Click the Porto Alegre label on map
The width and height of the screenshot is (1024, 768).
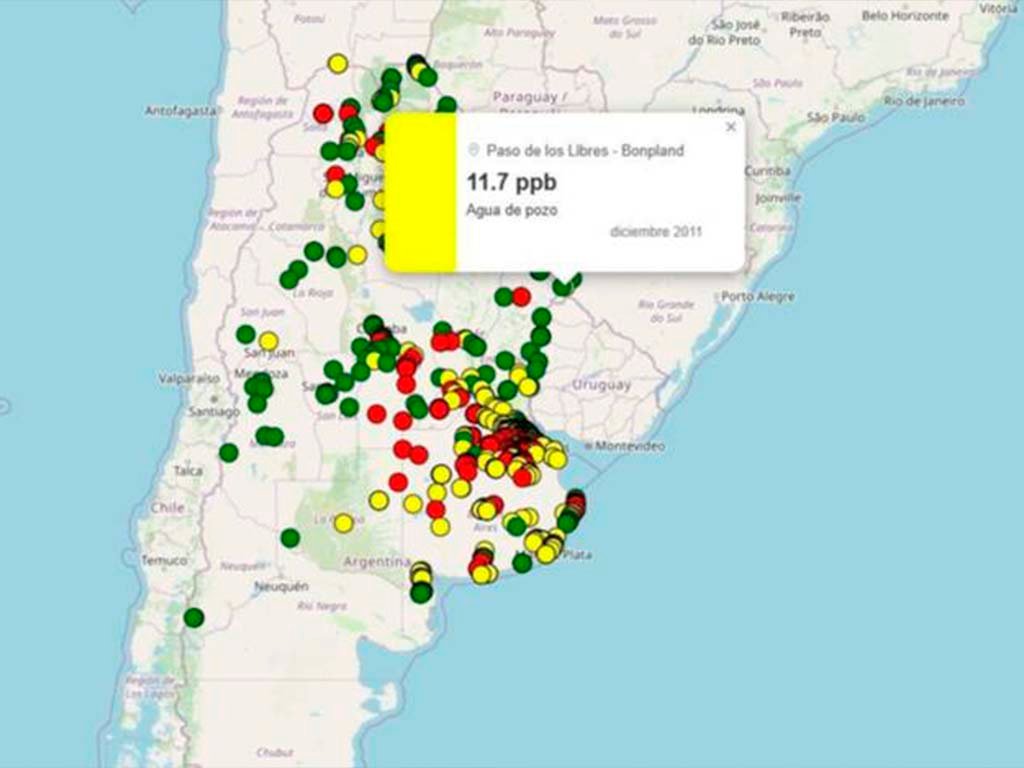(x=758, y=296)
